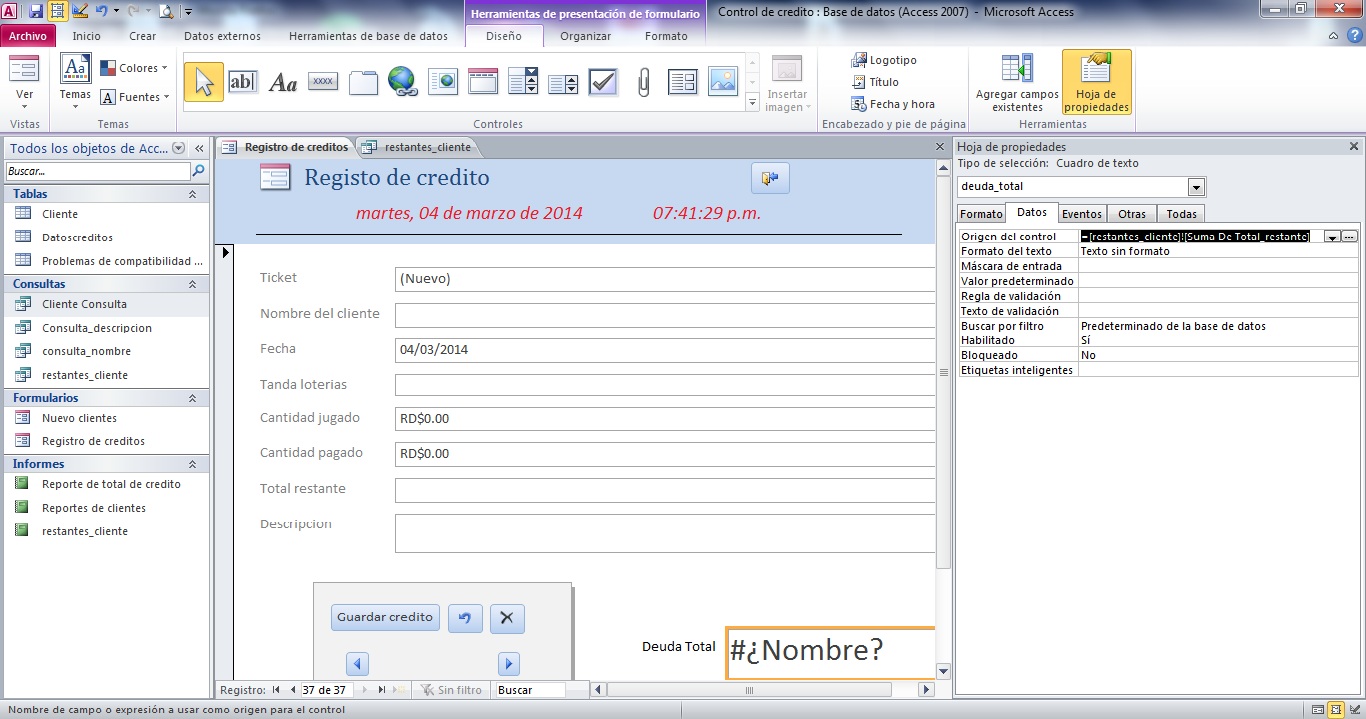Select the Hyperlink control tool

point(402,82)
